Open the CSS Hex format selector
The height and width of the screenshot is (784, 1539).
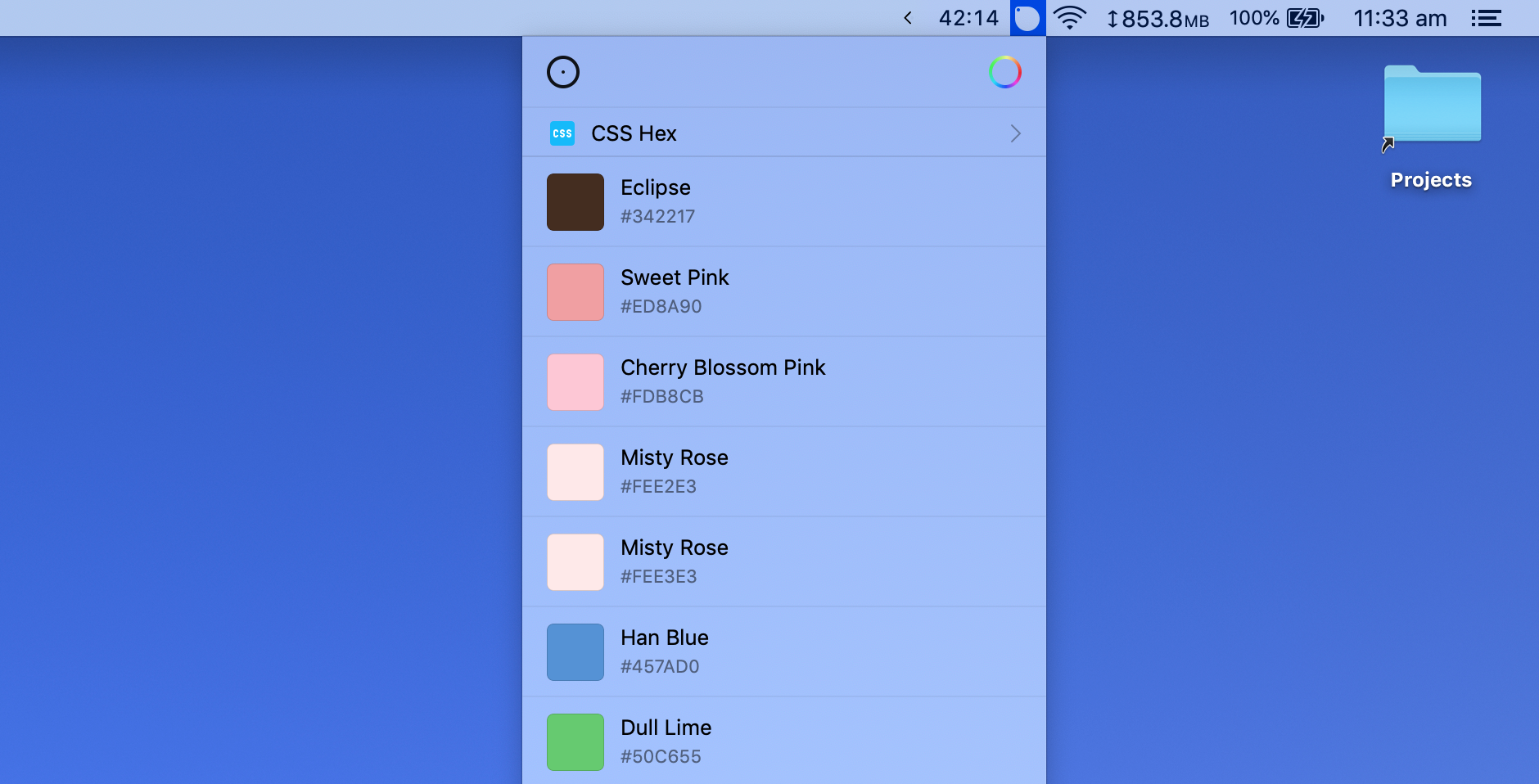pyautogui.click(x=634, y=133)
